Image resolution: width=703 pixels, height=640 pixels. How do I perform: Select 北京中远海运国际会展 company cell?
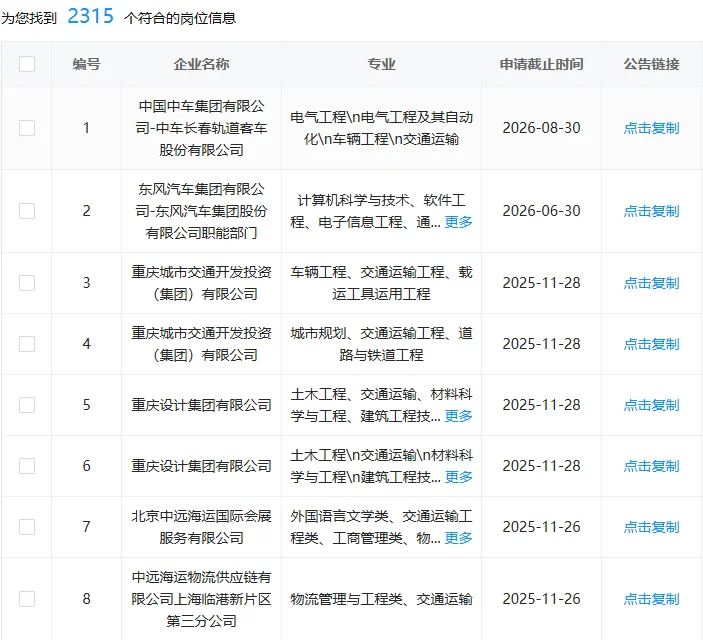tap(201, 527)
